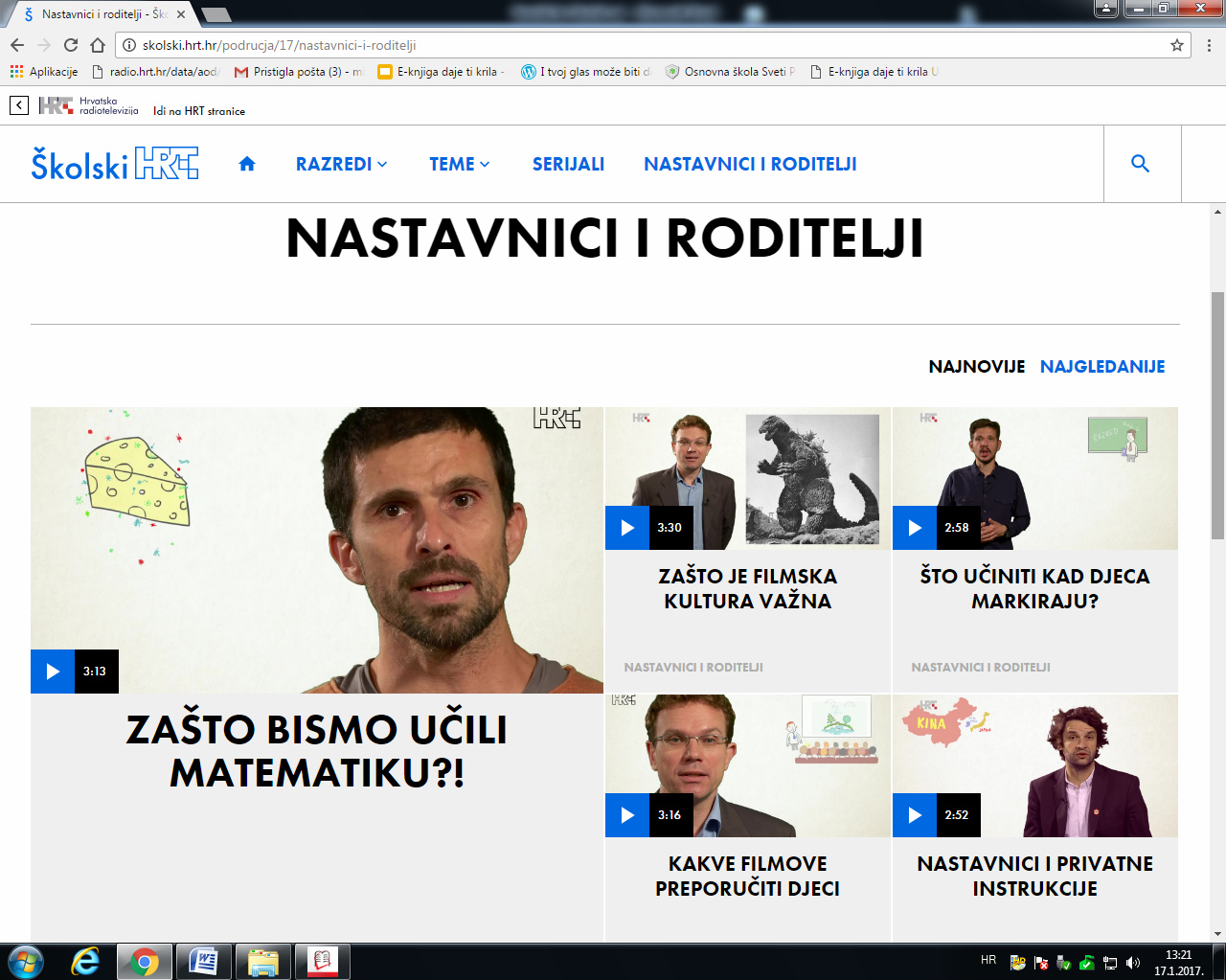The image size is (1226, 980).
Task: Select NASTAVNICI I RODITELJI in the navigation
Action: [x=750, y=164]
